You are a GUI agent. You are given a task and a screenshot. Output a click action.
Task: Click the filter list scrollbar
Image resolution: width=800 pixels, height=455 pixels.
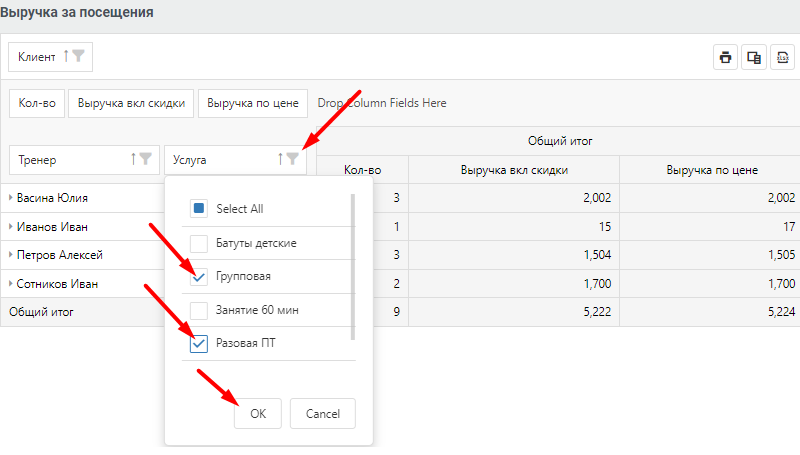coord(353,267)
